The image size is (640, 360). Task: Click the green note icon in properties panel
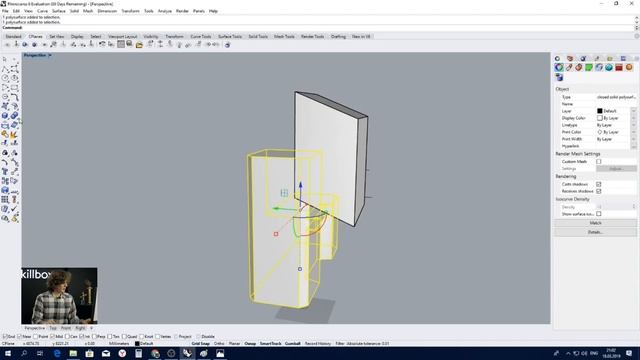tap(589, 67)
